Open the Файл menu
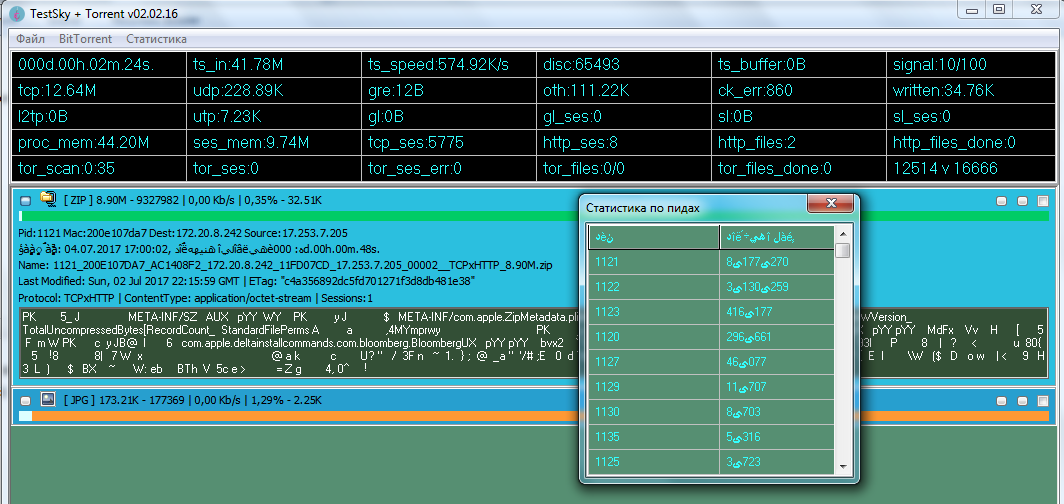The width and height of the screenshot is (1064, 504). click(x=30, y=39)
